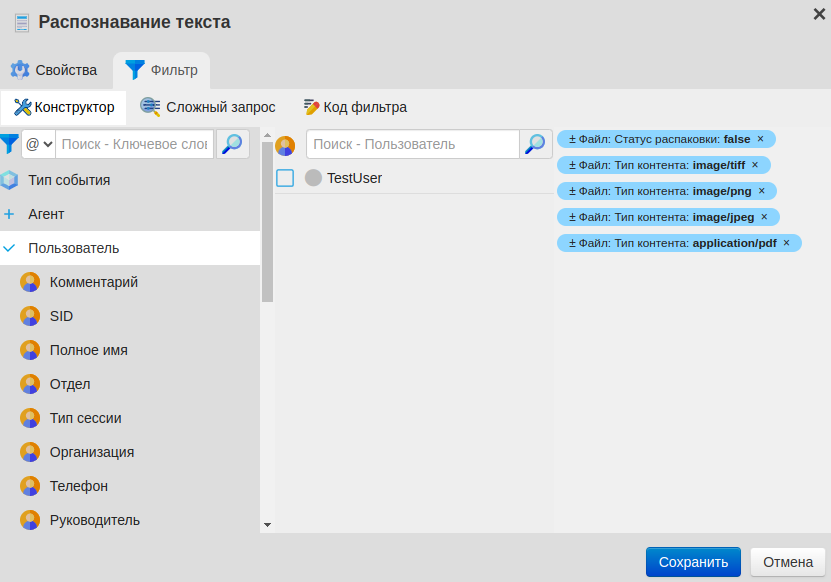
Task: Click the keyword search magnifier icon
Action: 232,144
